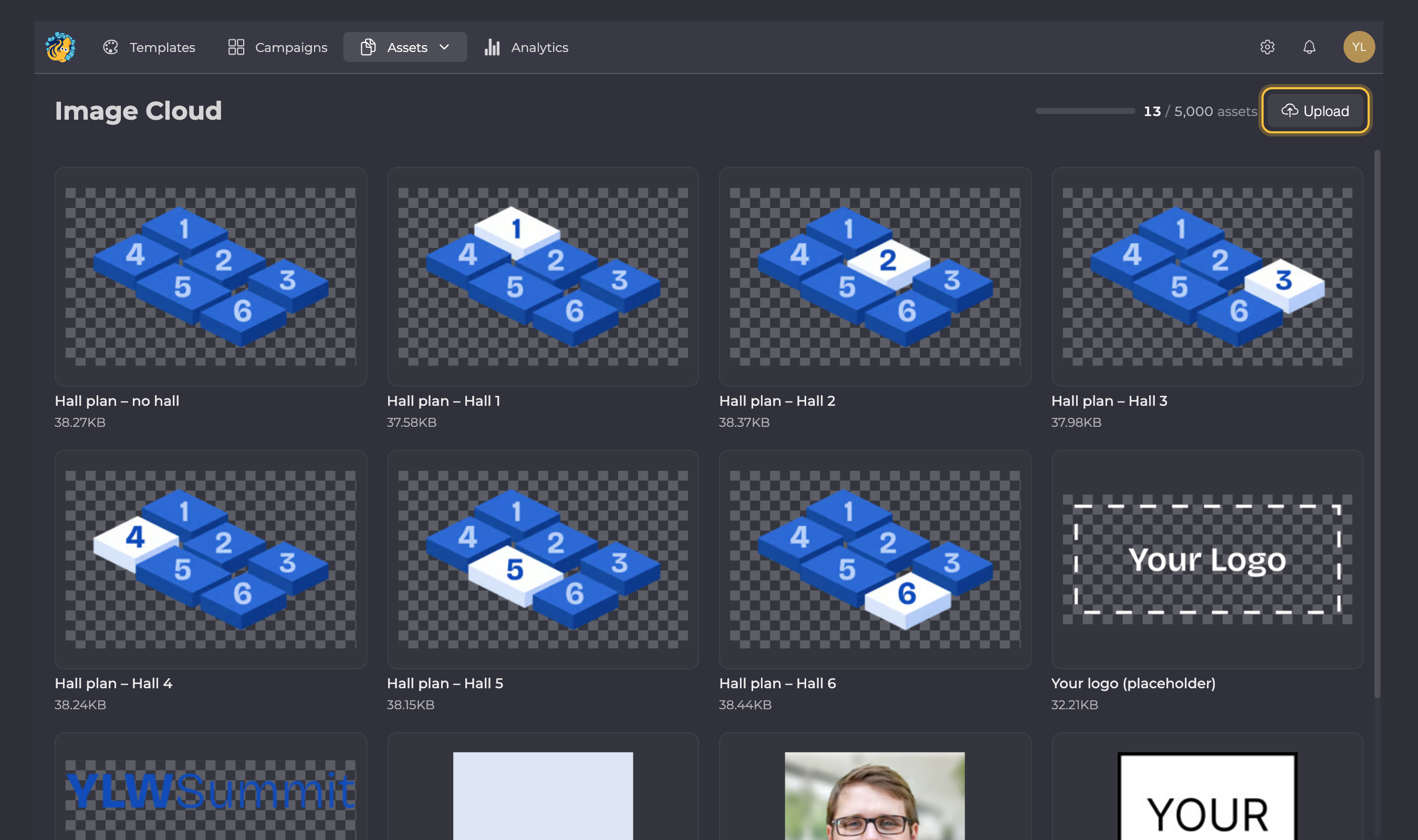This screenshot has width=1418, height=840.
Task: Click the vertical scrollbar of the gallery
Action: click(x=1377, y=425)
